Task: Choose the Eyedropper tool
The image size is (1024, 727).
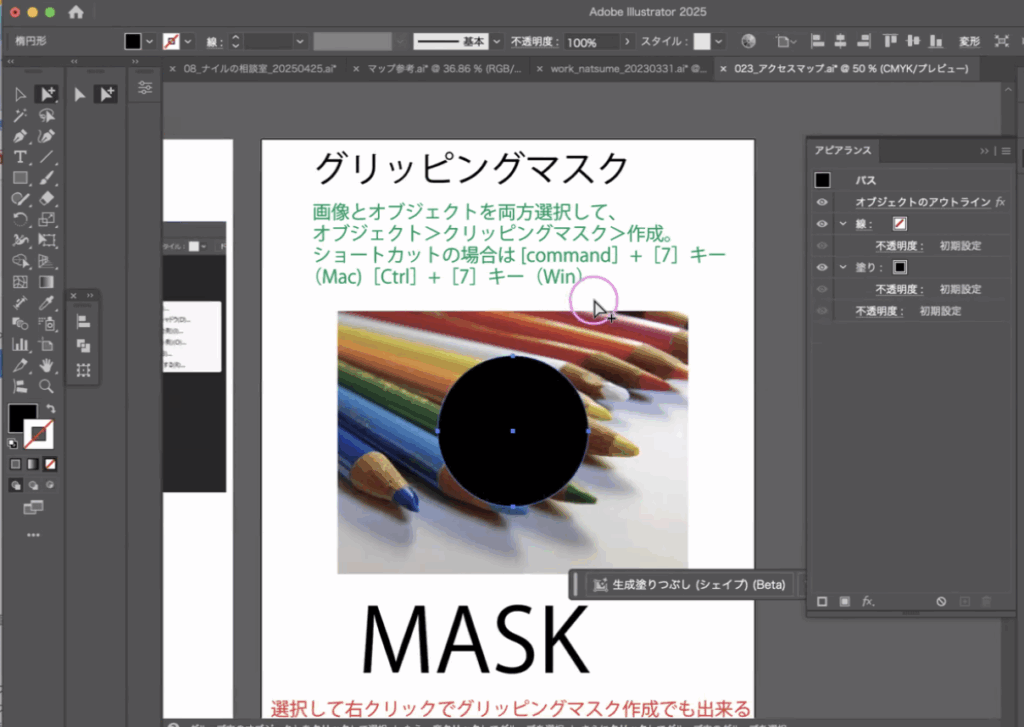Action: coord(46,303)
